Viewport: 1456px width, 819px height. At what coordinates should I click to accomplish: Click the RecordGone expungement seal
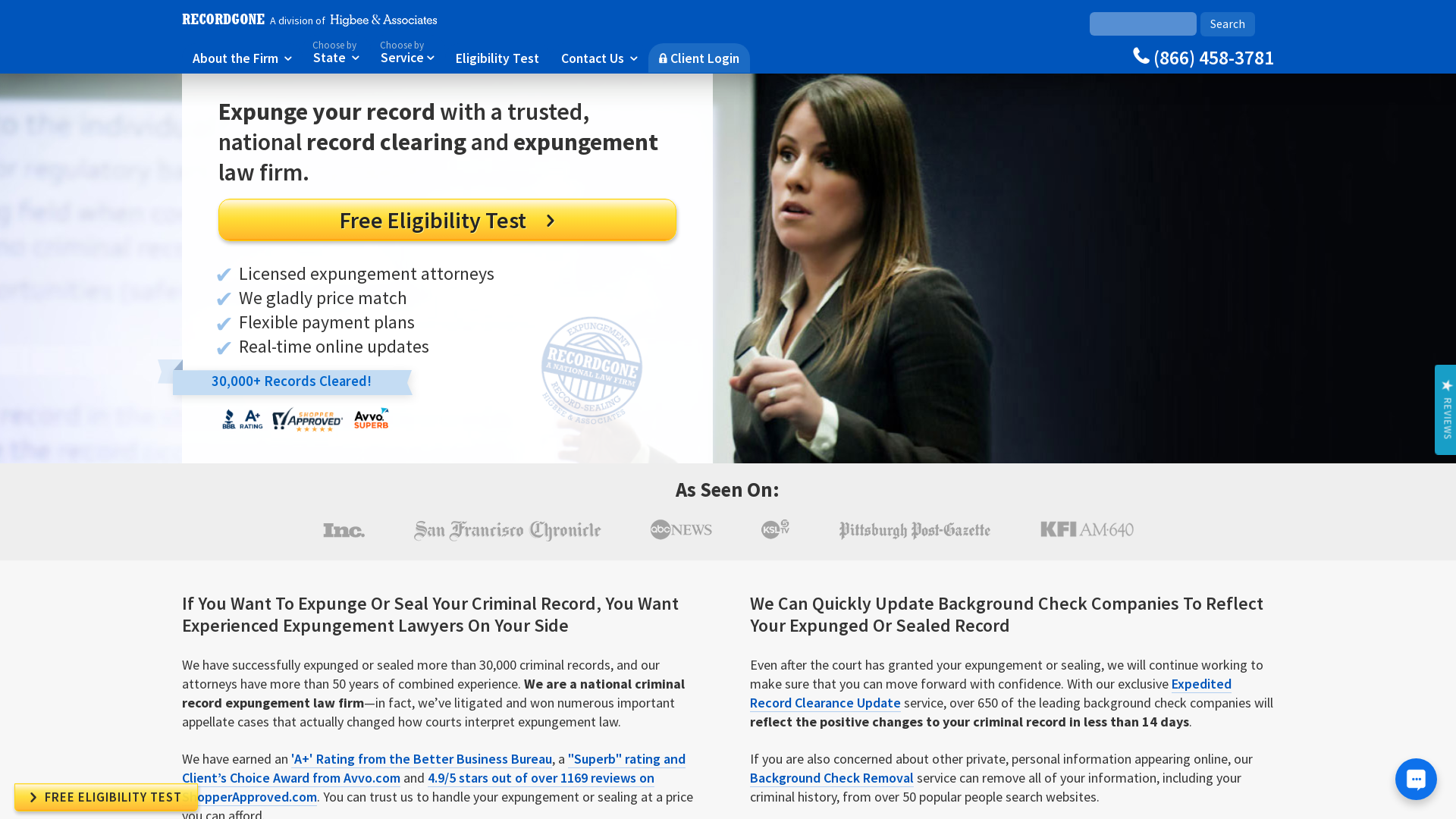click(x=591, y=370)
